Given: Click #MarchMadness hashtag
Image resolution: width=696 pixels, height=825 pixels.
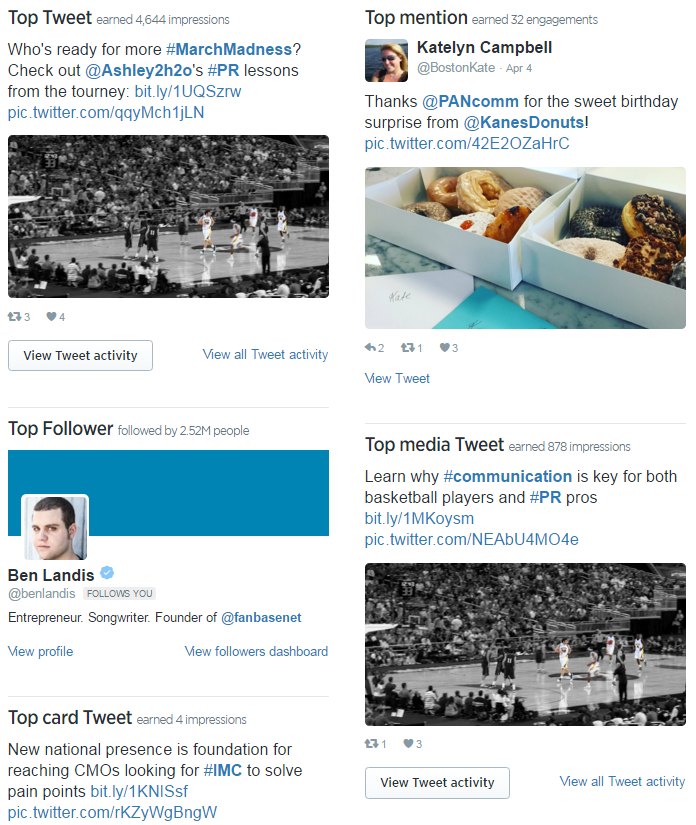Looking at the screenshot, I should pyautogui.click(x=229, y=49).
